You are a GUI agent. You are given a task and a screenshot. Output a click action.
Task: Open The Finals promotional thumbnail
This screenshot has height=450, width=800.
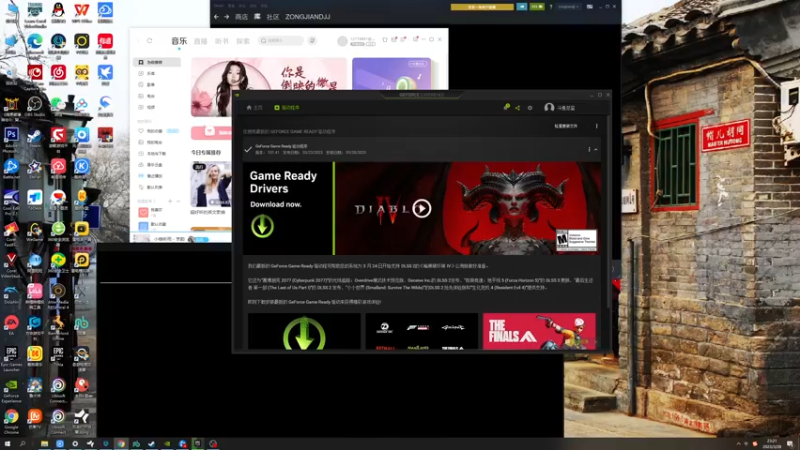[539, 331]
